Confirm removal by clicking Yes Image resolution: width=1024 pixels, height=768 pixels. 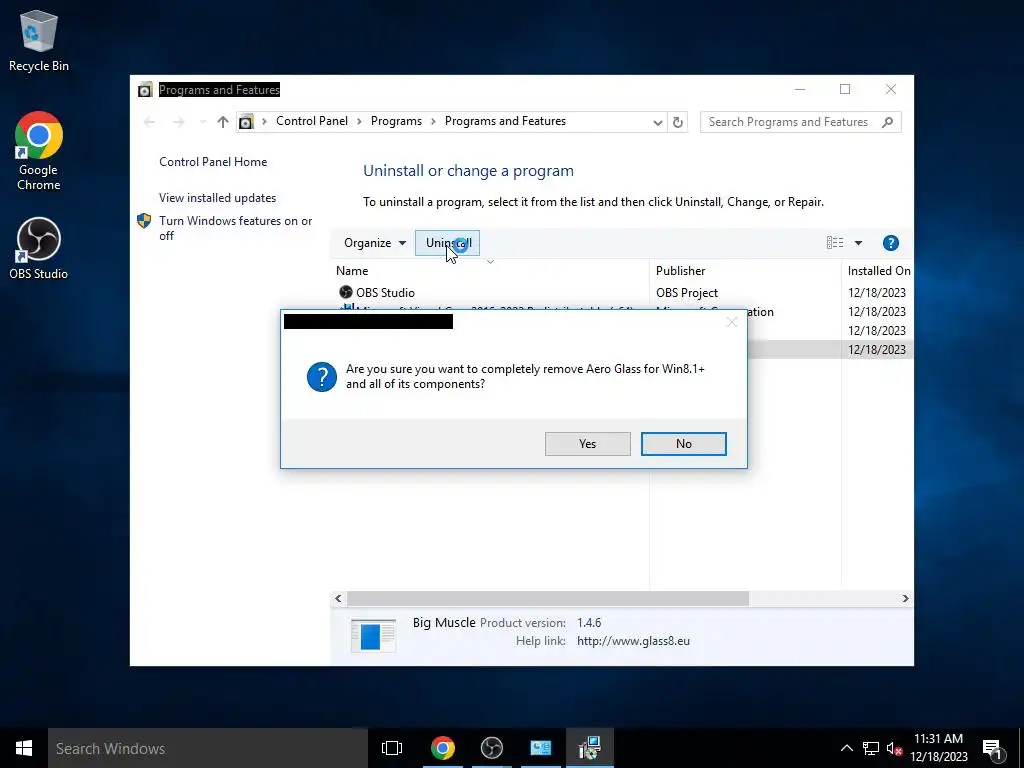tap(587, 443)
